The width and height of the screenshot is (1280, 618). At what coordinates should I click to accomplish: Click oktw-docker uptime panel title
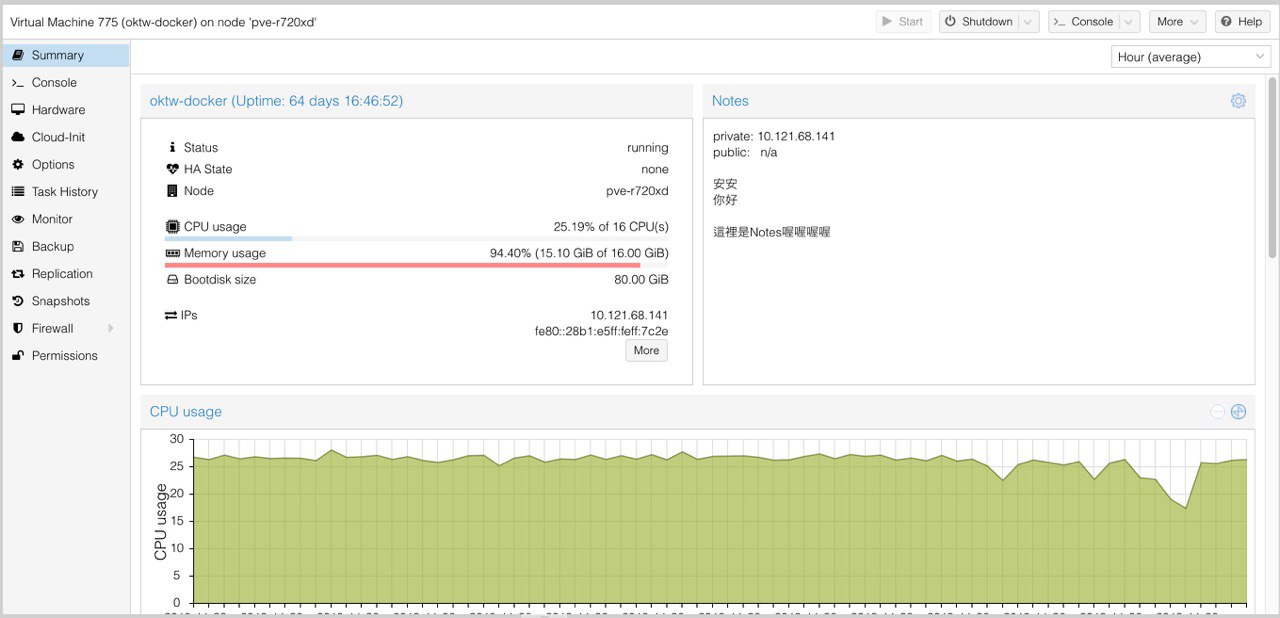pos(277,101)
